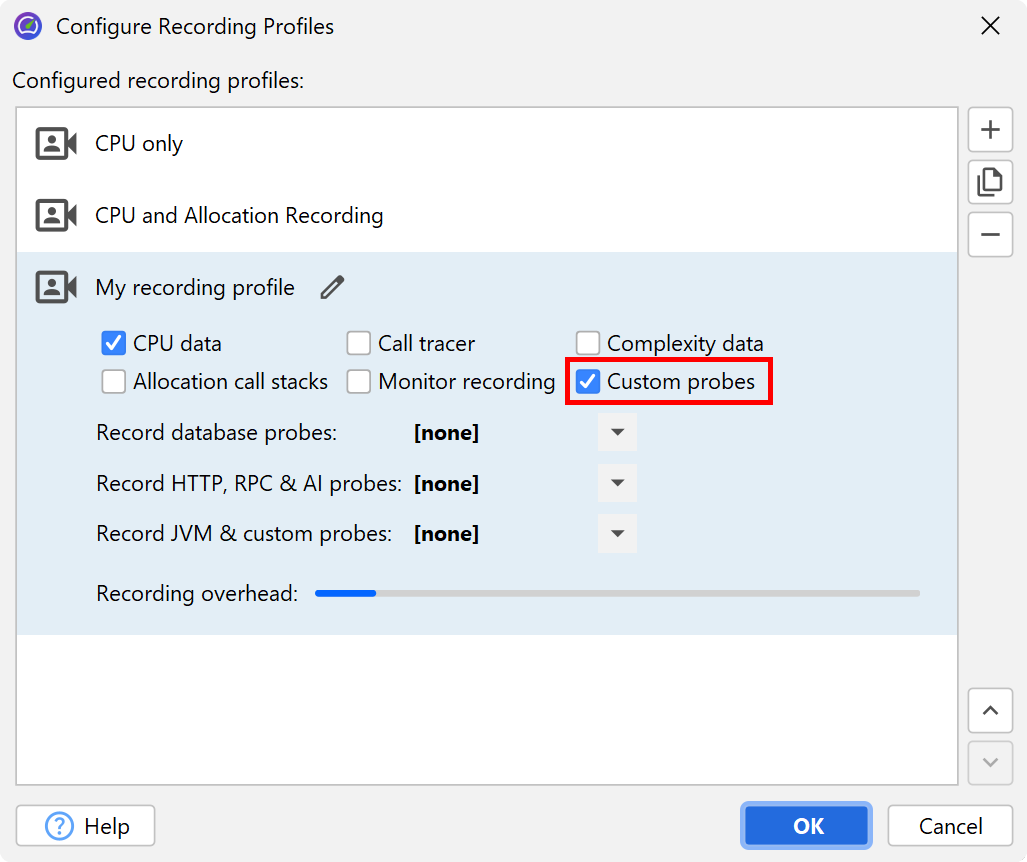This screenshot has height=862, width=1027.
Task: Open the Record database probes dropdown
Action: point(617,433)
